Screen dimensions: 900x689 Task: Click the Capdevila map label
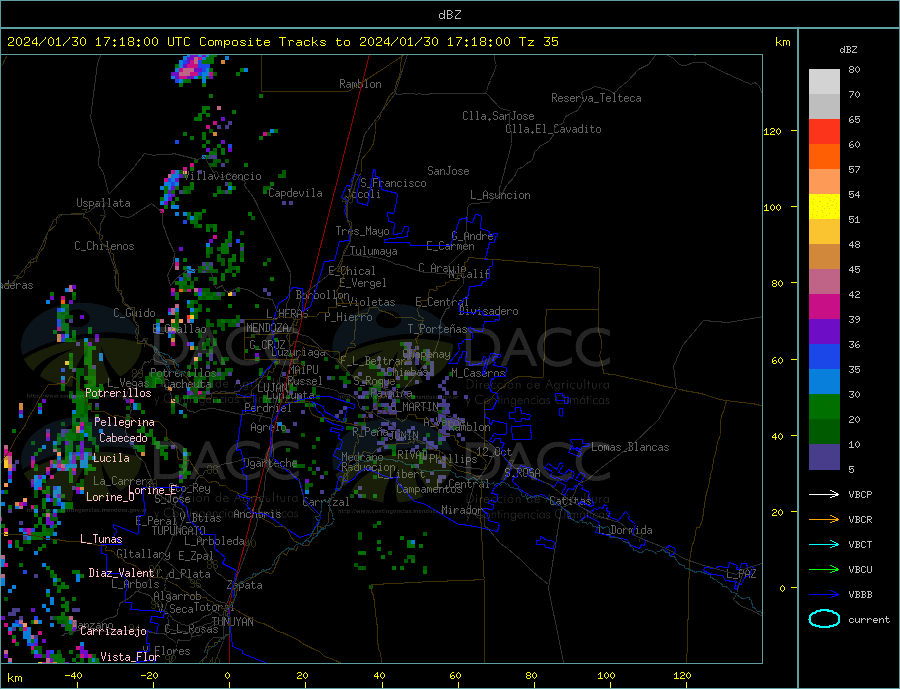295,193
